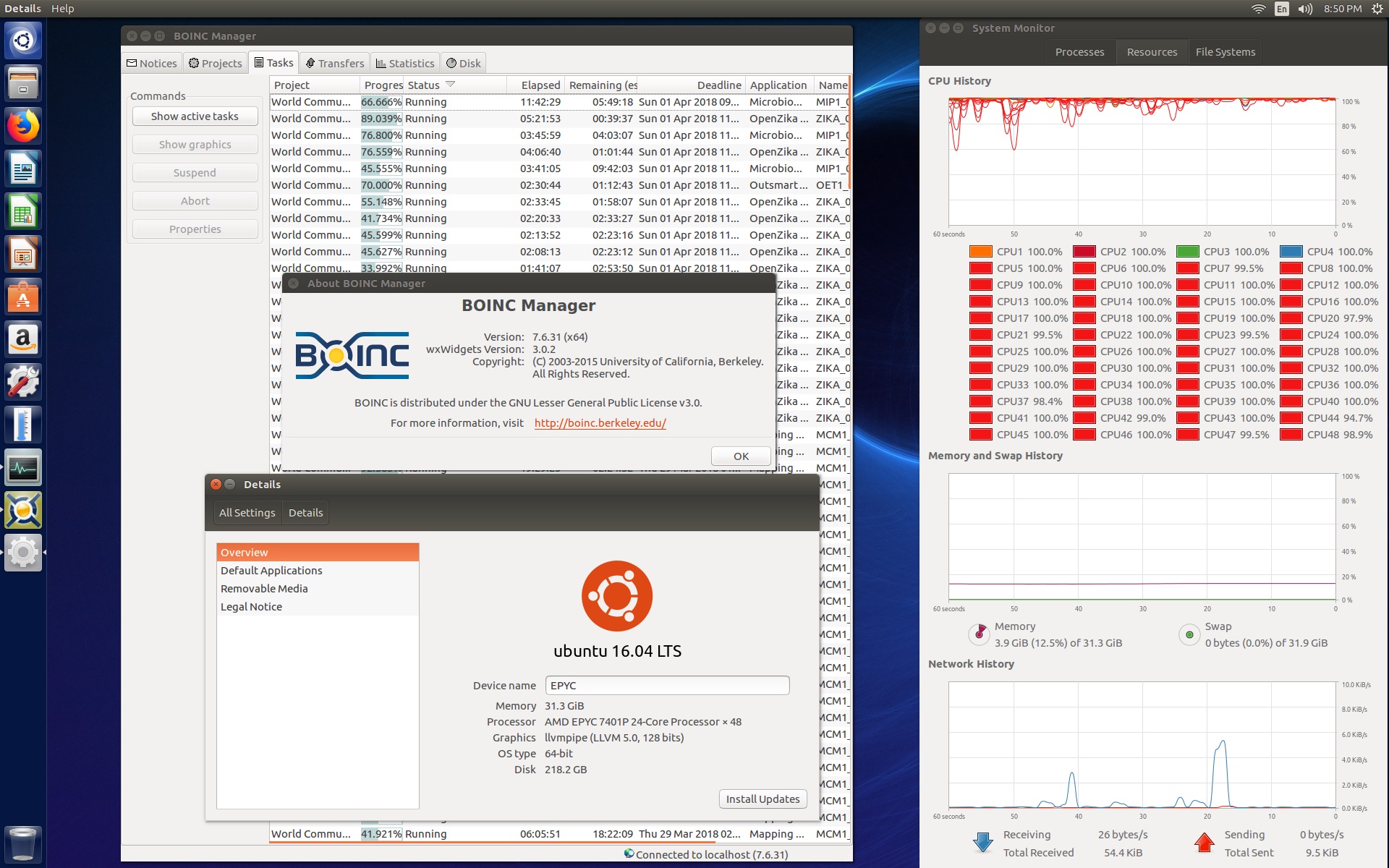
Task: Click Show active tasks button
Action: pos(195,116)
